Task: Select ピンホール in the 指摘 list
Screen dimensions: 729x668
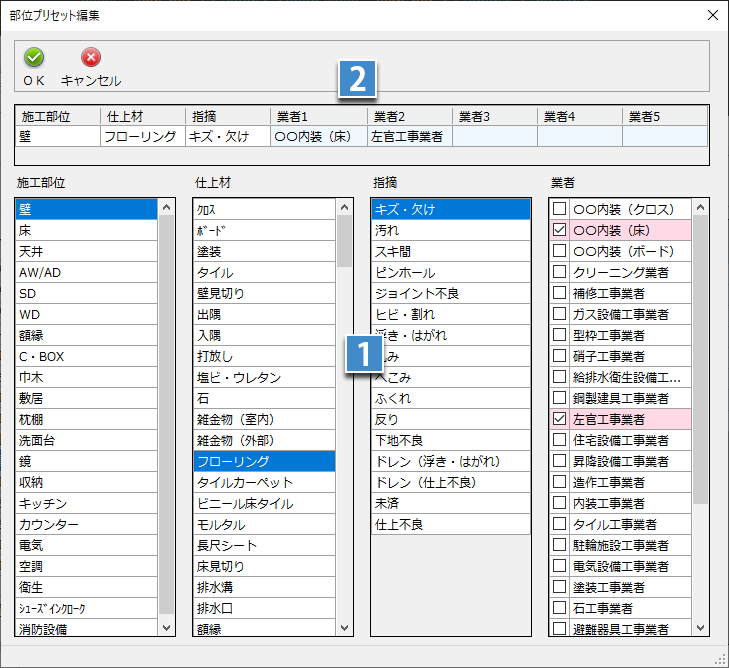Action: [x=449, y=272]
